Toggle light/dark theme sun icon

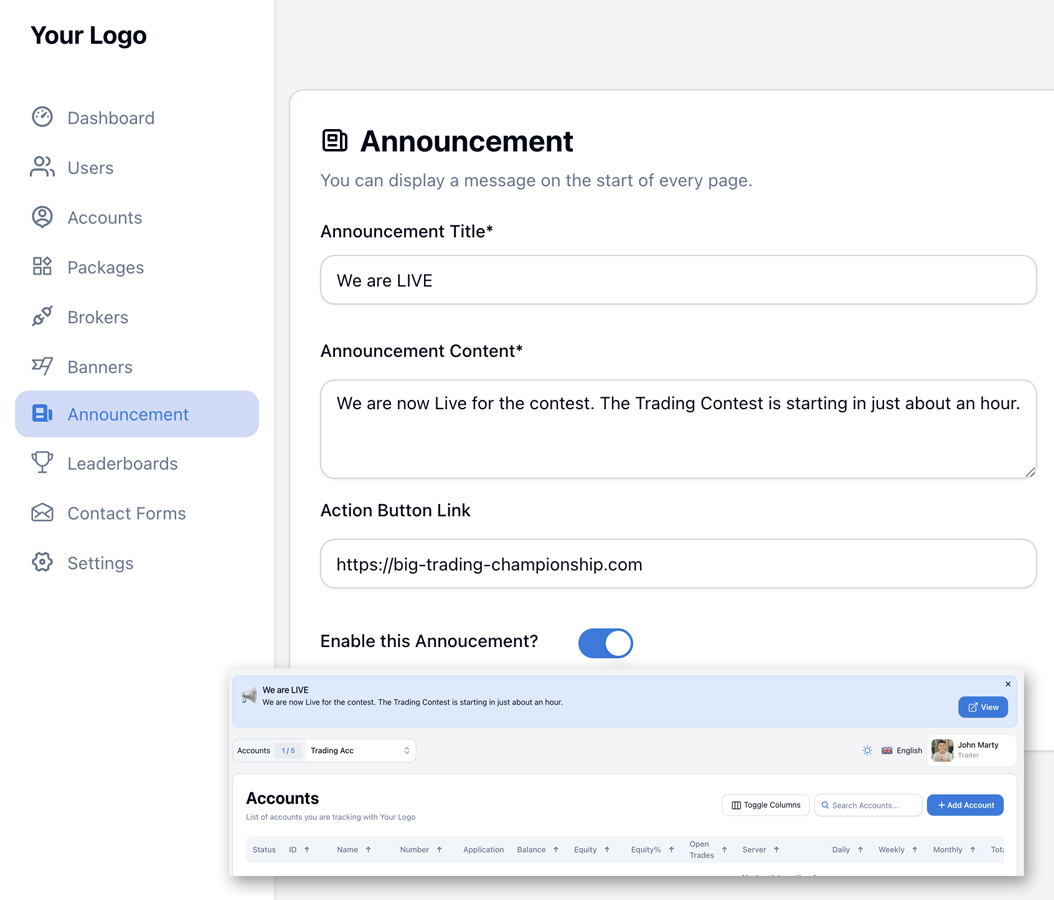coord(867,750)
